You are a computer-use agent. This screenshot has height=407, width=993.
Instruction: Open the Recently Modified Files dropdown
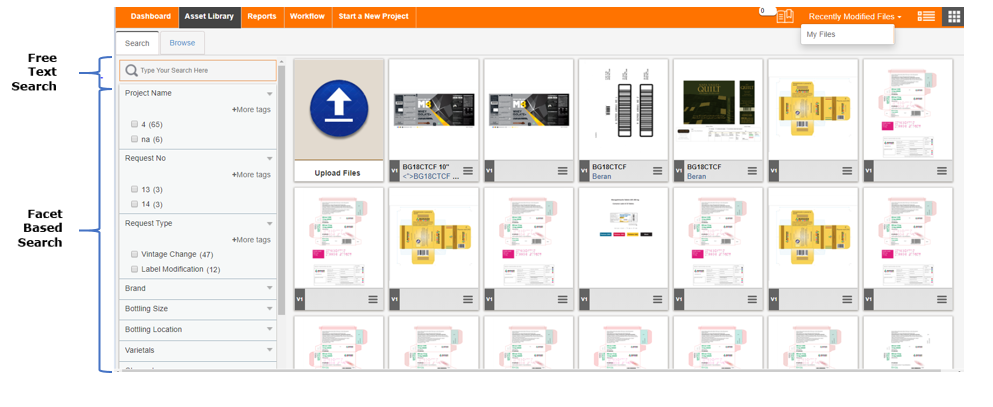[x=855, y=16]
